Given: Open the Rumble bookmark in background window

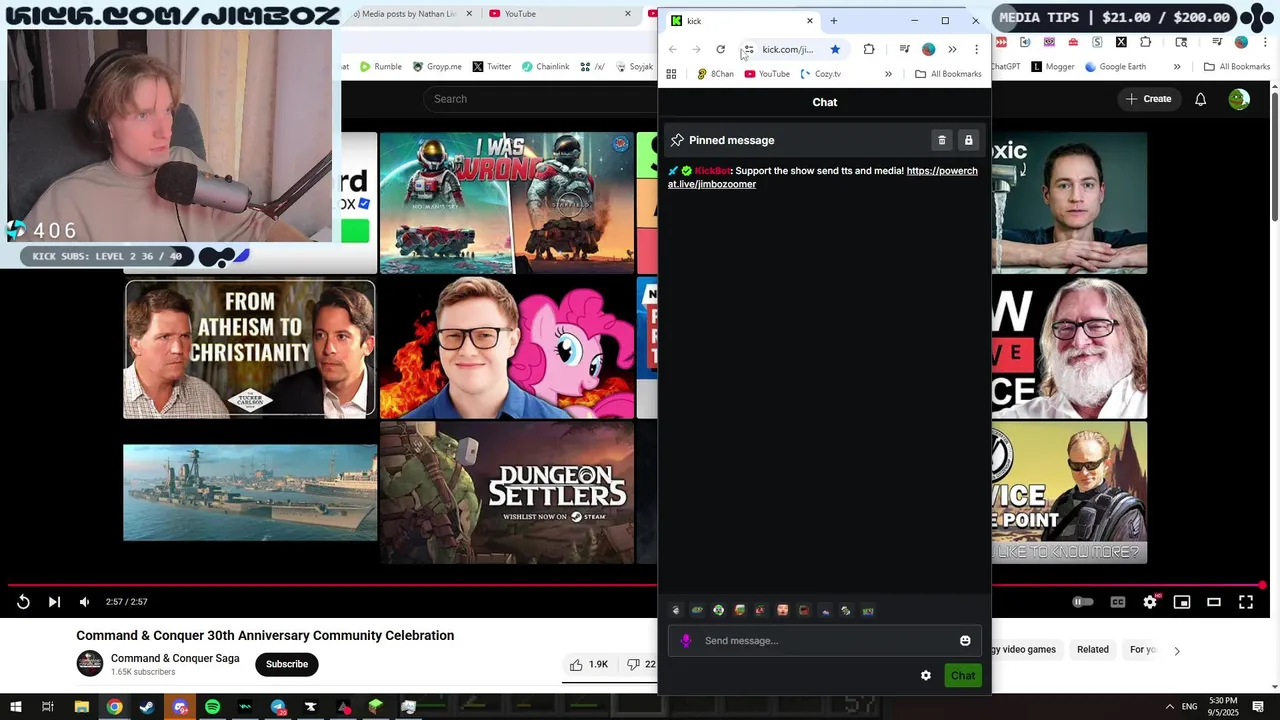Looking at the screenshot, I should pyautogui.click(x=380, y=67).
